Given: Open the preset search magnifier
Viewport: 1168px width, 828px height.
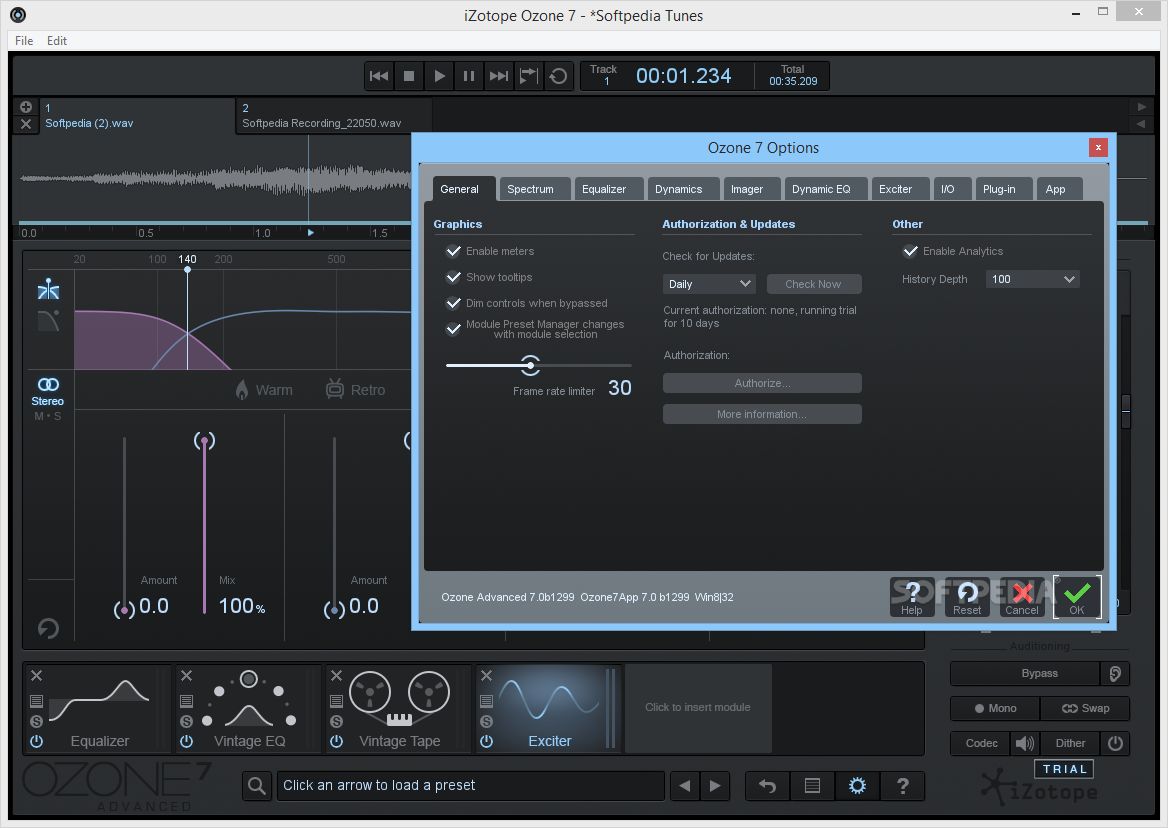Looking at the screenshot, I should coord(257,786).
